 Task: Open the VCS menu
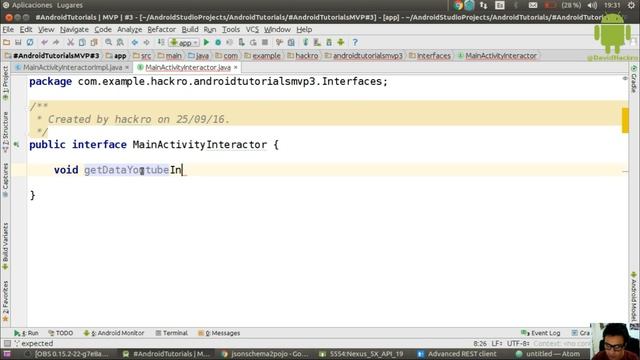pos(252,29)
